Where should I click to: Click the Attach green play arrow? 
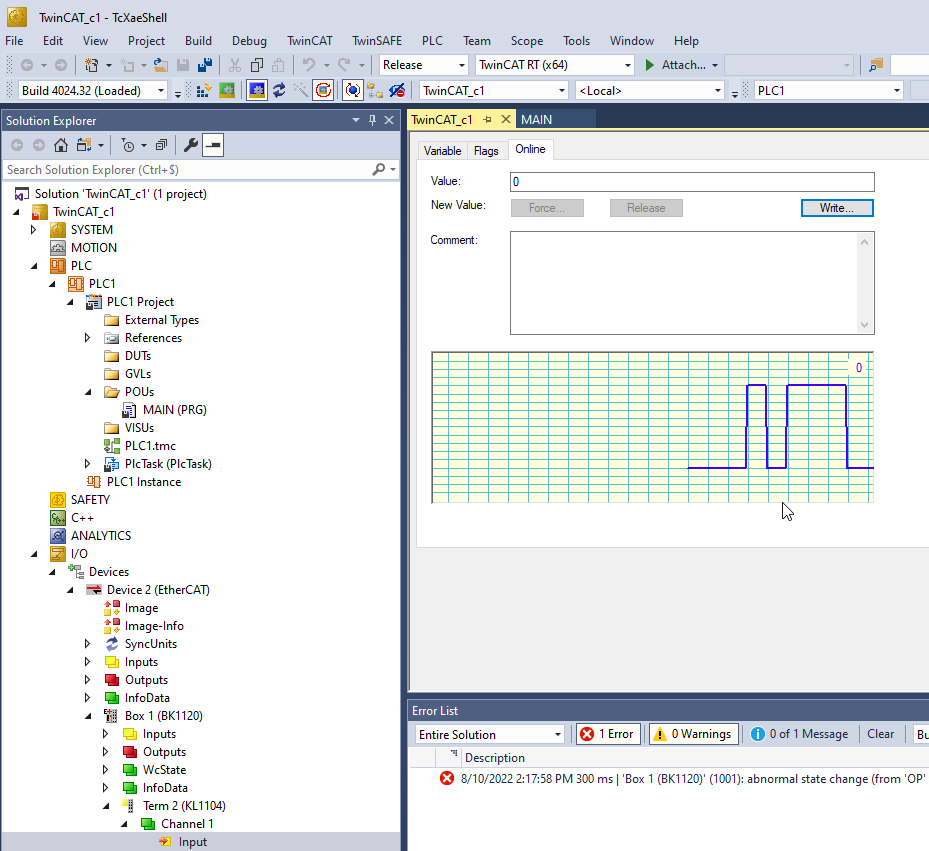(649, 65)
